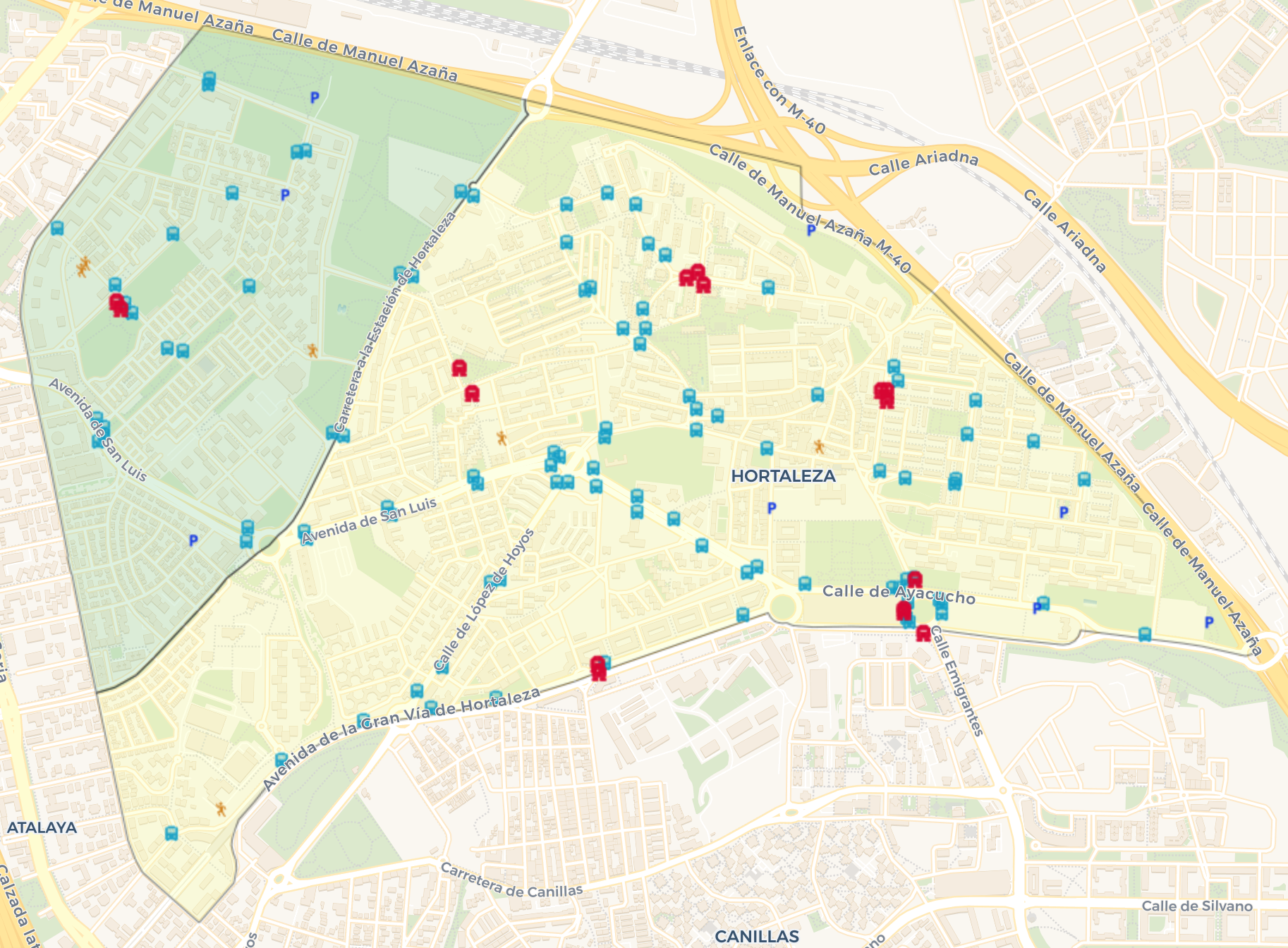Click the parking icon beside Calle de Manuel Azaña M-40 label
The width and height of the screenshot is (1288, 948).
coord(811,230)
